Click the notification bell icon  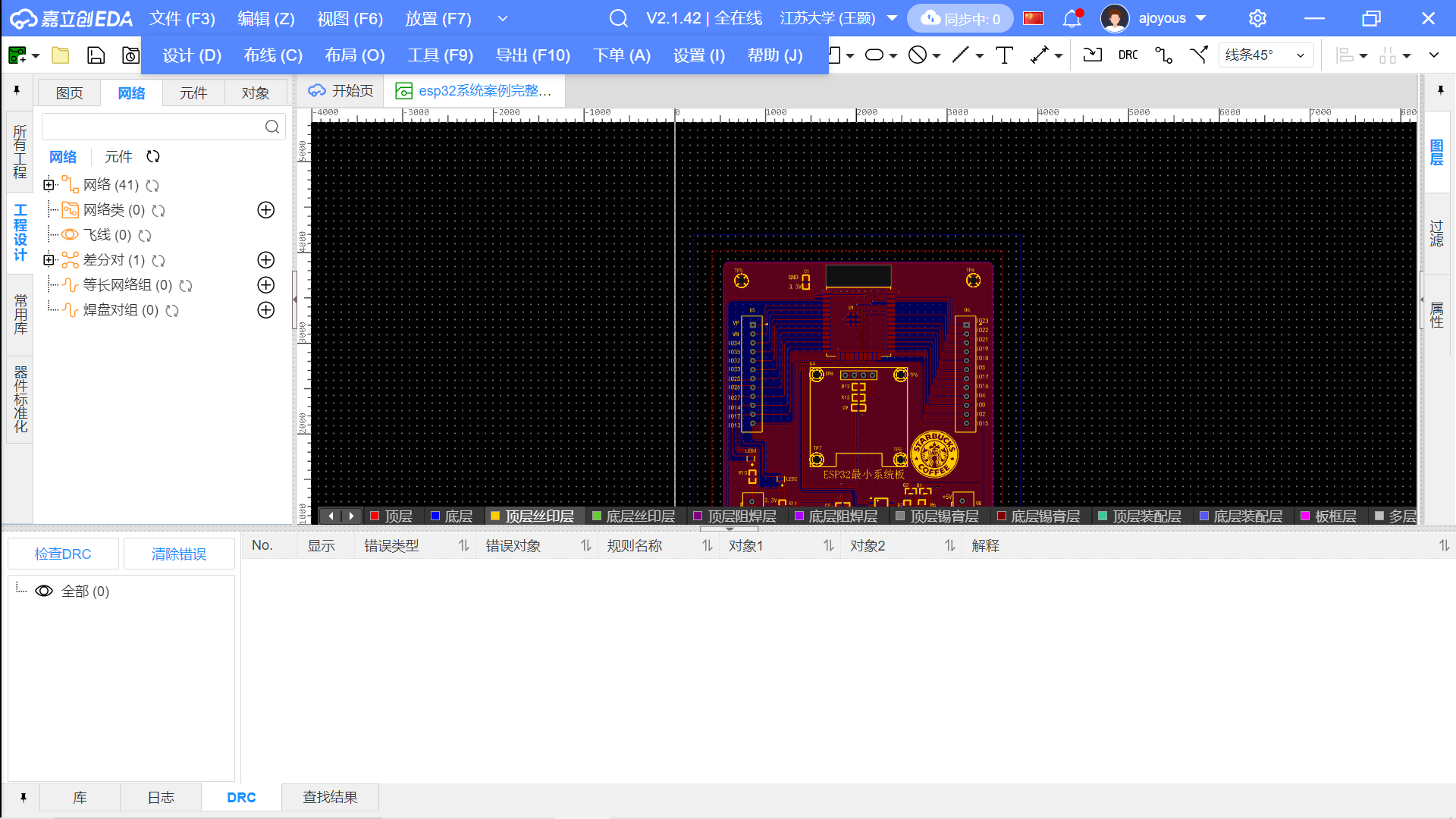1072,18
